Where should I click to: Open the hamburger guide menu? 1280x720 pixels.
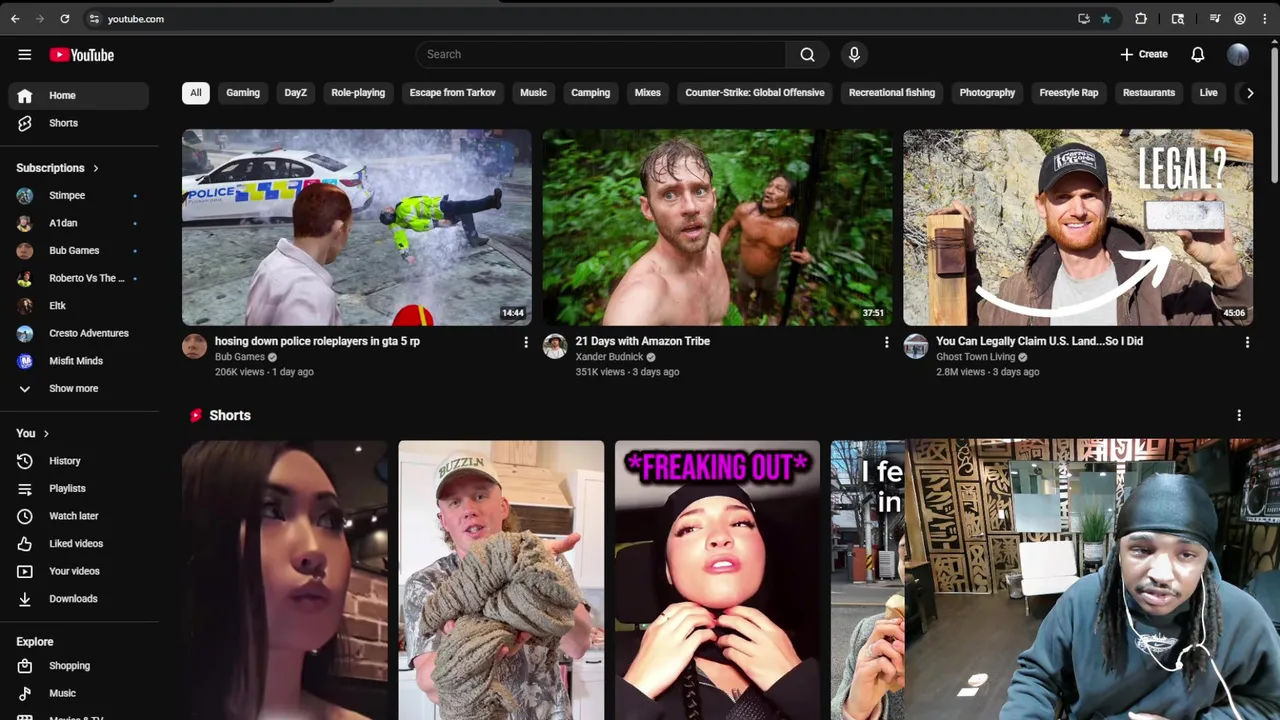(25, 55)
